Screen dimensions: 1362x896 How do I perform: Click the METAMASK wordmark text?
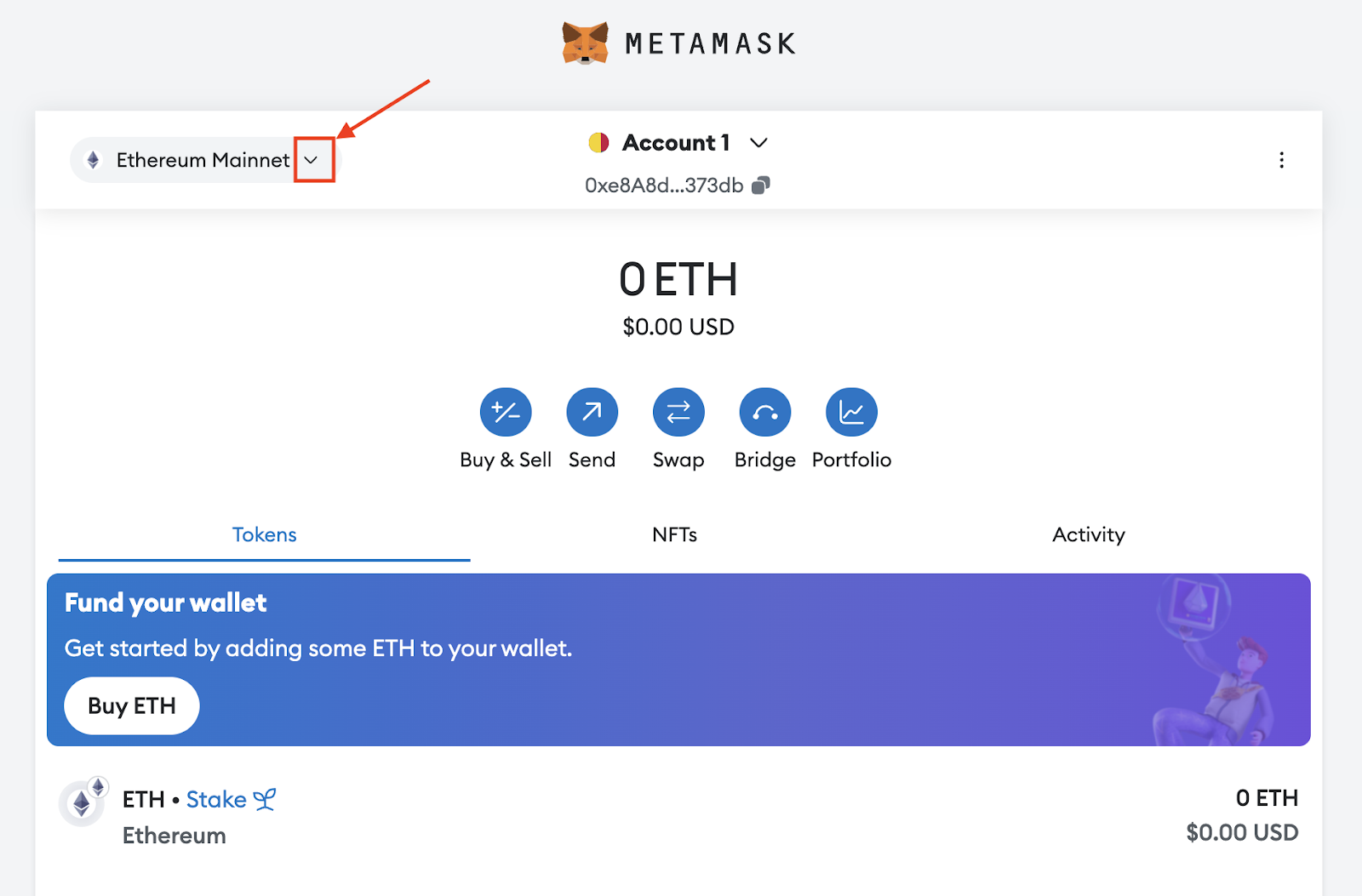click(x=711, y=43)
